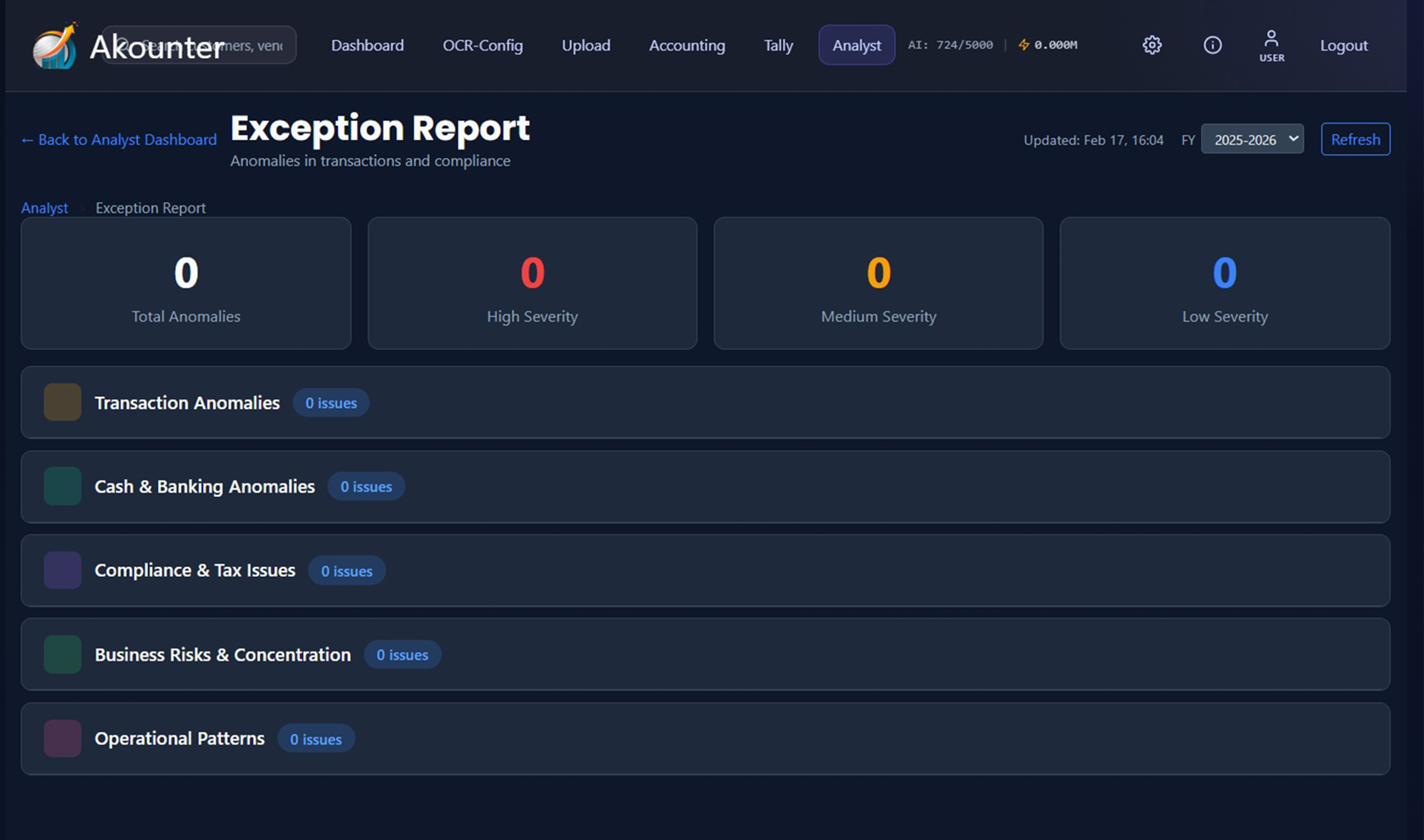Click the Compliance & Tax Issues icon
This screenshot has width=1424, height=840.
pos(62,570)
